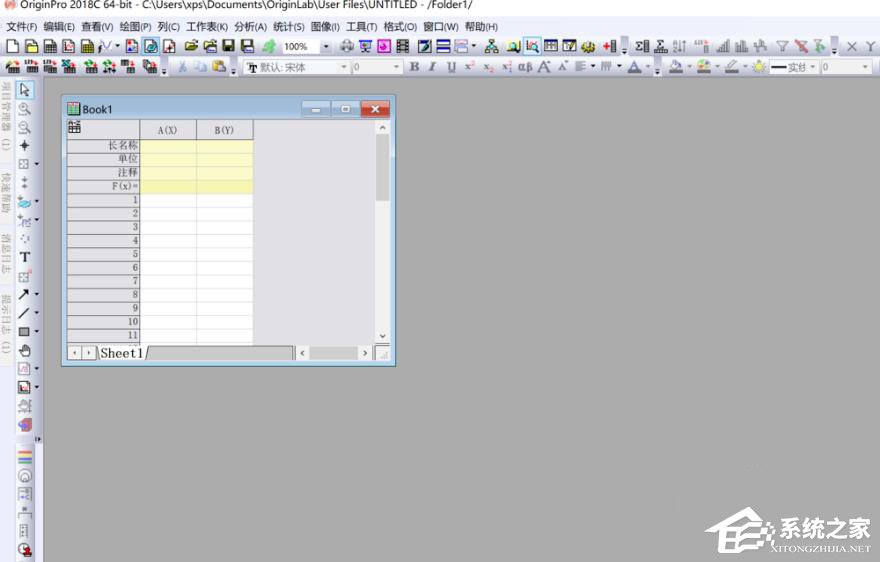Select the line drawing tool

click(x=24, y=313)
